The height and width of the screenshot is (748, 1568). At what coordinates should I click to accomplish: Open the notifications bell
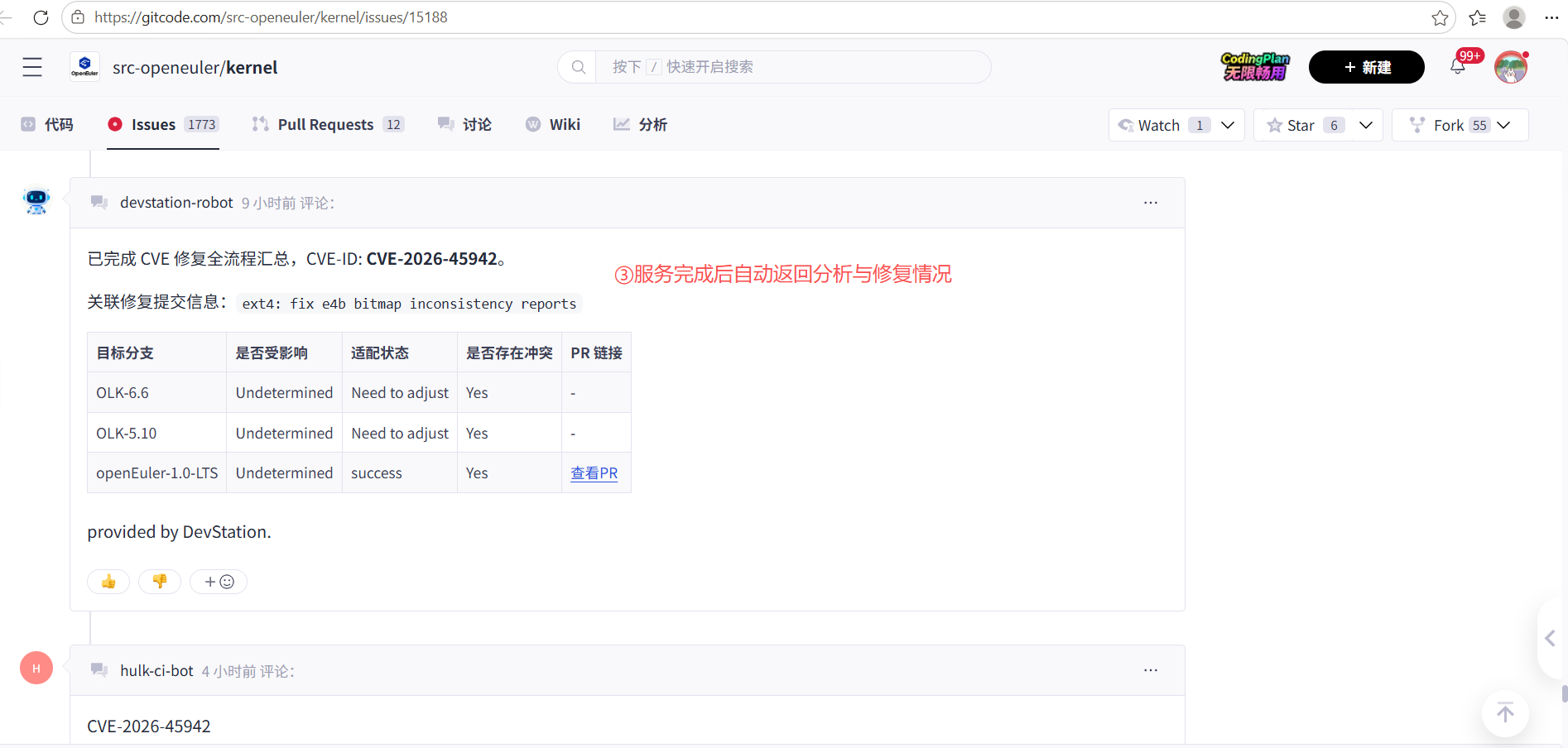coord(1458,67)
